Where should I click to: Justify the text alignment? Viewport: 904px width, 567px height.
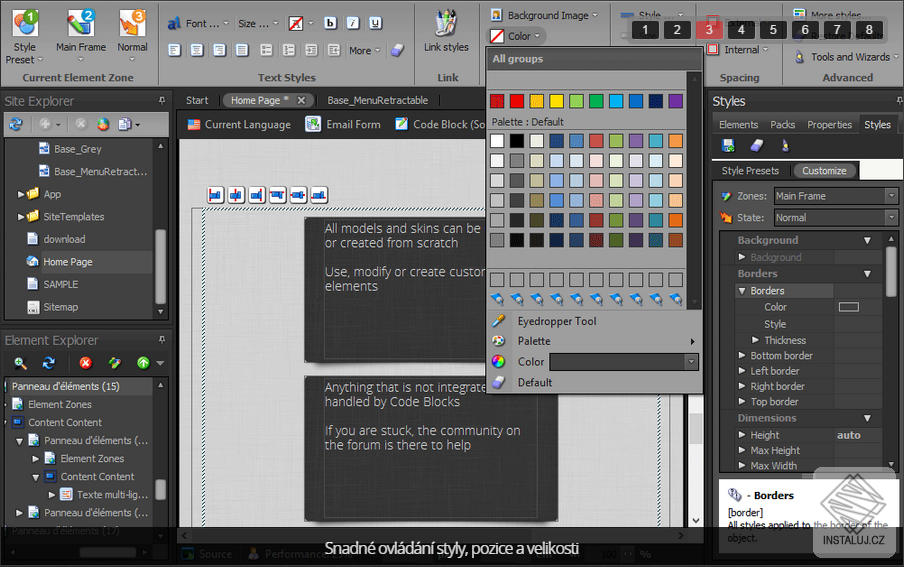242,50
